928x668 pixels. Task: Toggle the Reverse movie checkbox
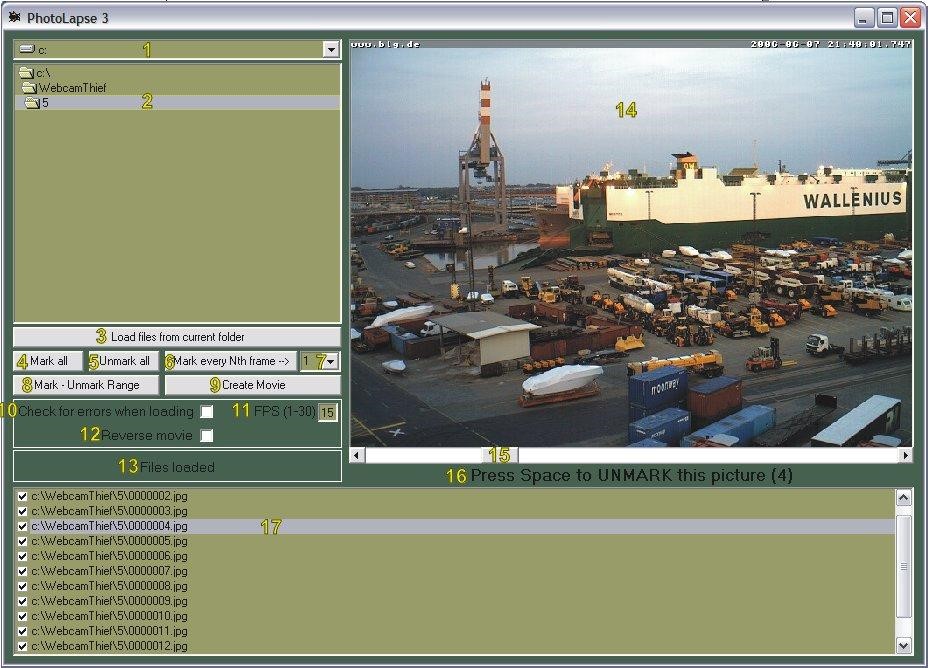[x=207, y=436]
